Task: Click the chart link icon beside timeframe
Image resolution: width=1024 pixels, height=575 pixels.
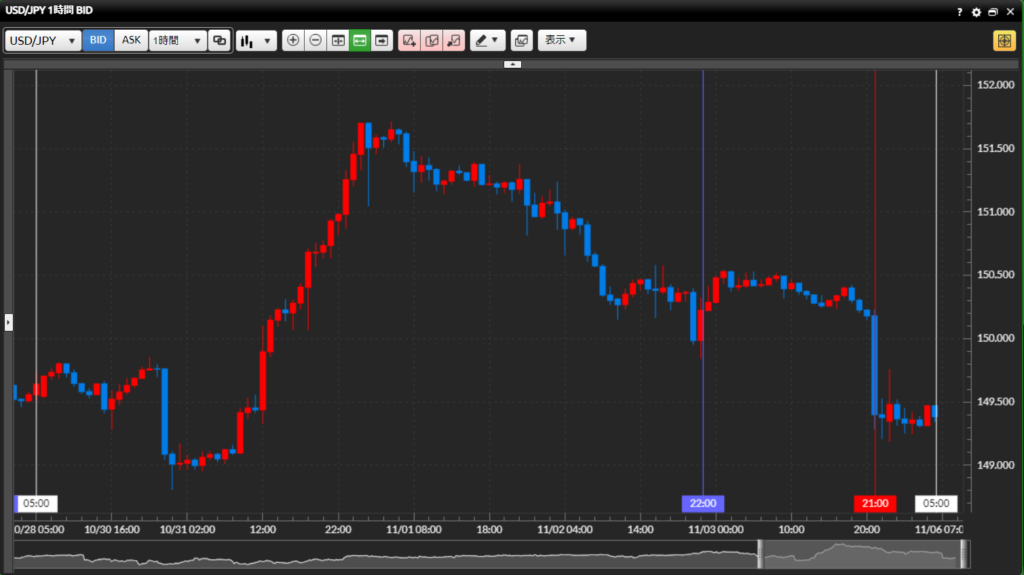Action: pyautogui.click(x=220, y=41)
